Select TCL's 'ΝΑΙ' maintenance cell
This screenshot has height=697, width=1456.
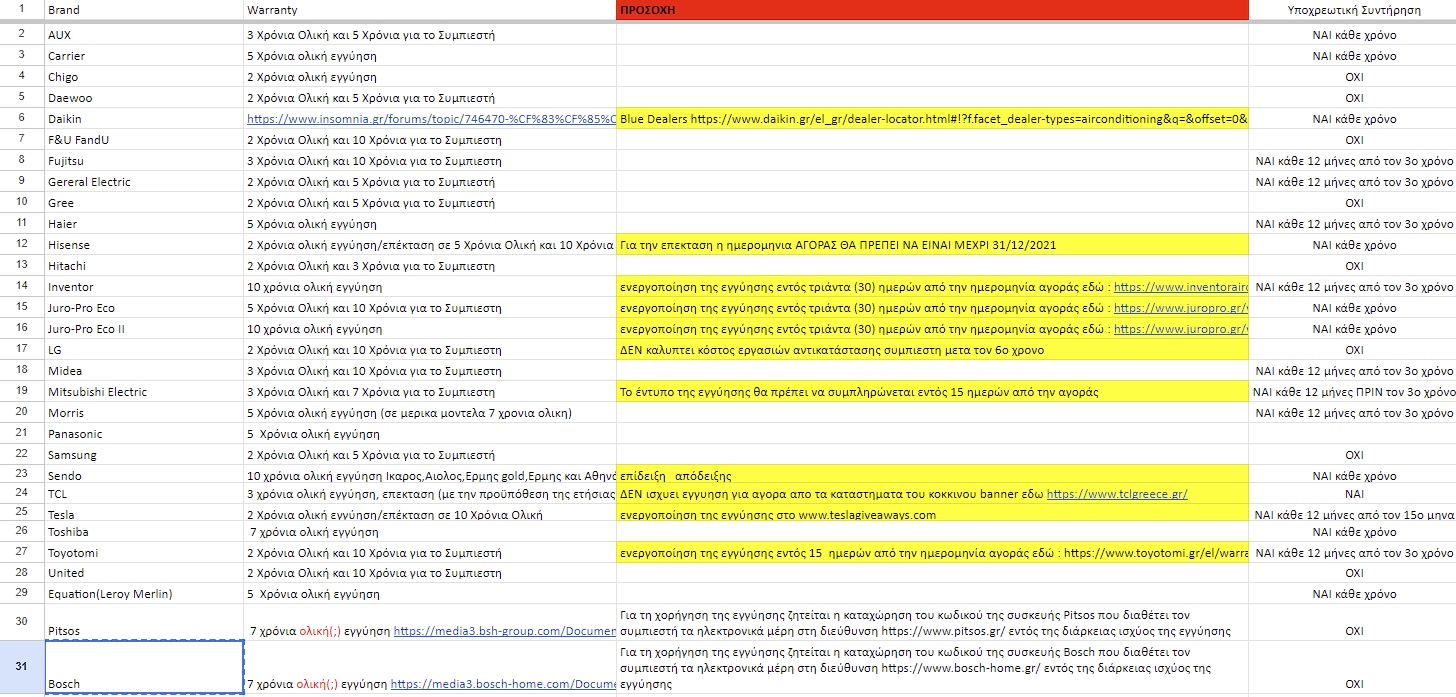[x=1353, y=494]
